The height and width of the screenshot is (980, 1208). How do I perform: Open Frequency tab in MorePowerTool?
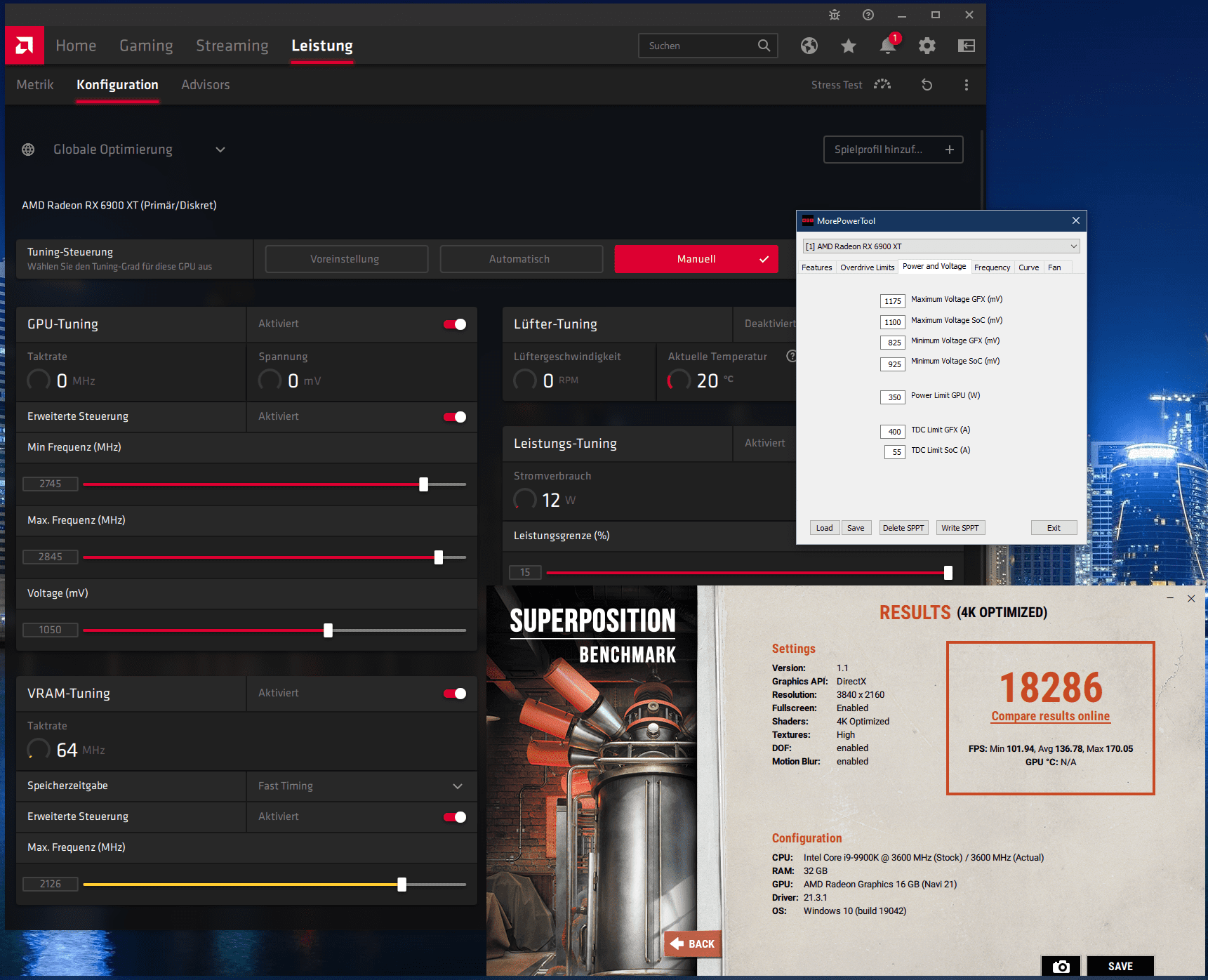click(992, 267)
